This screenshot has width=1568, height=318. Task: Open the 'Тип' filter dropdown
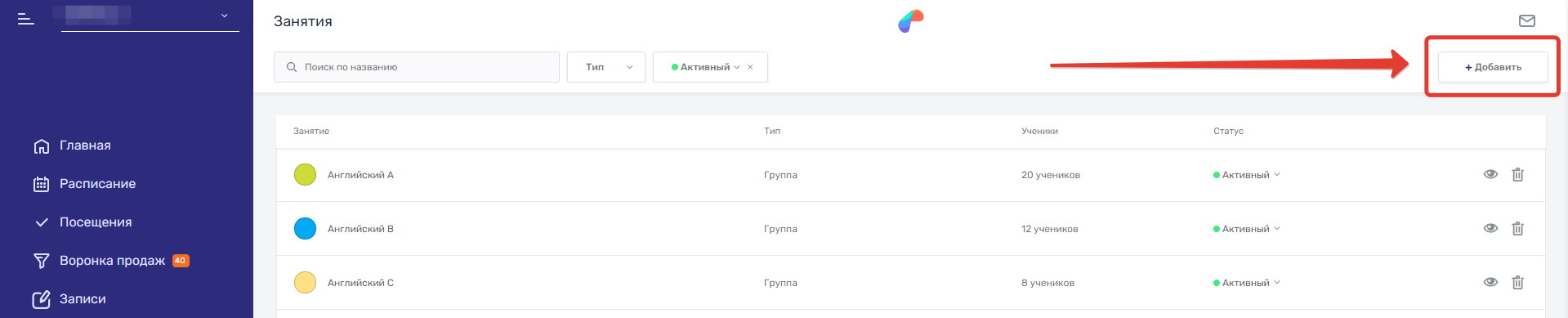pos(606,67)
